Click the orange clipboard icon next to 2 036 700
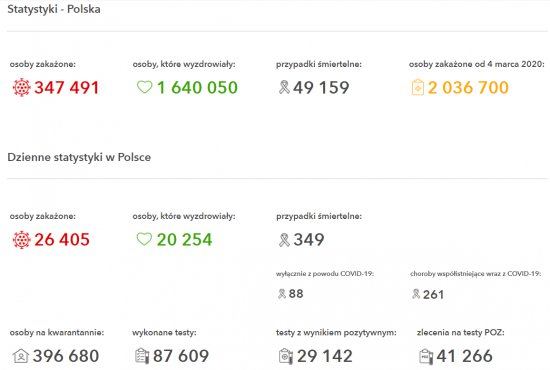Viewport: 550px width, 370px height. tap(417, 87)
